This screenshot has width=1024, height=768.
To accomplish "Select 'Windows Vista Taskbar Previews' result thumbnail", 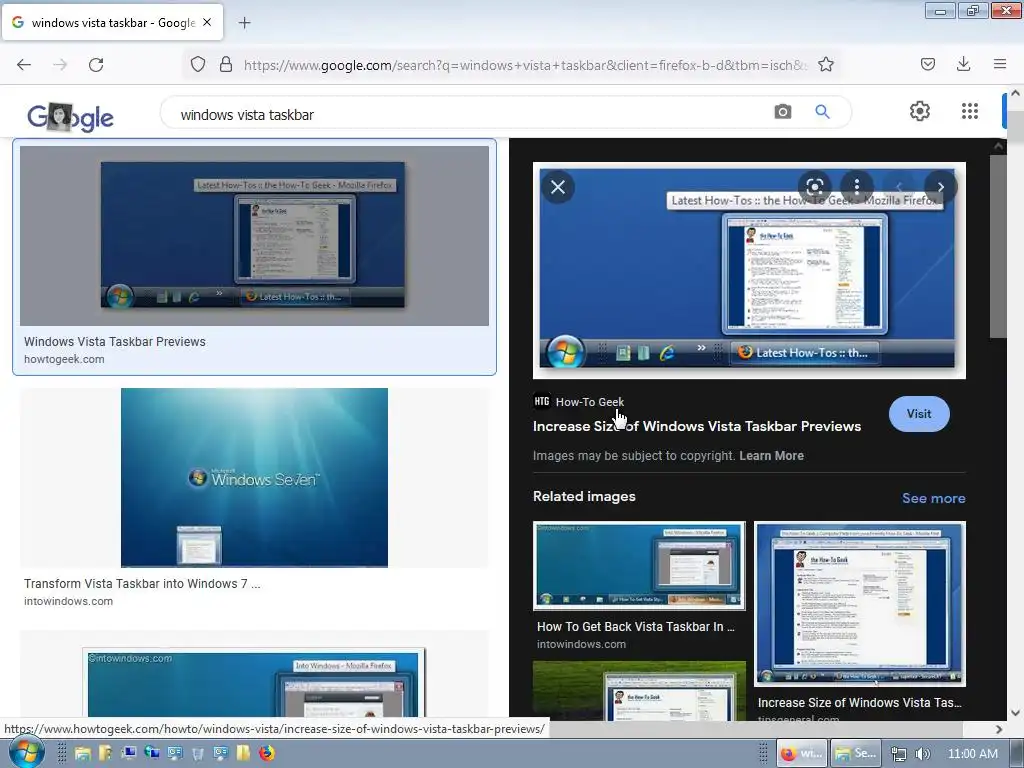I will click(x=254, y=236).
